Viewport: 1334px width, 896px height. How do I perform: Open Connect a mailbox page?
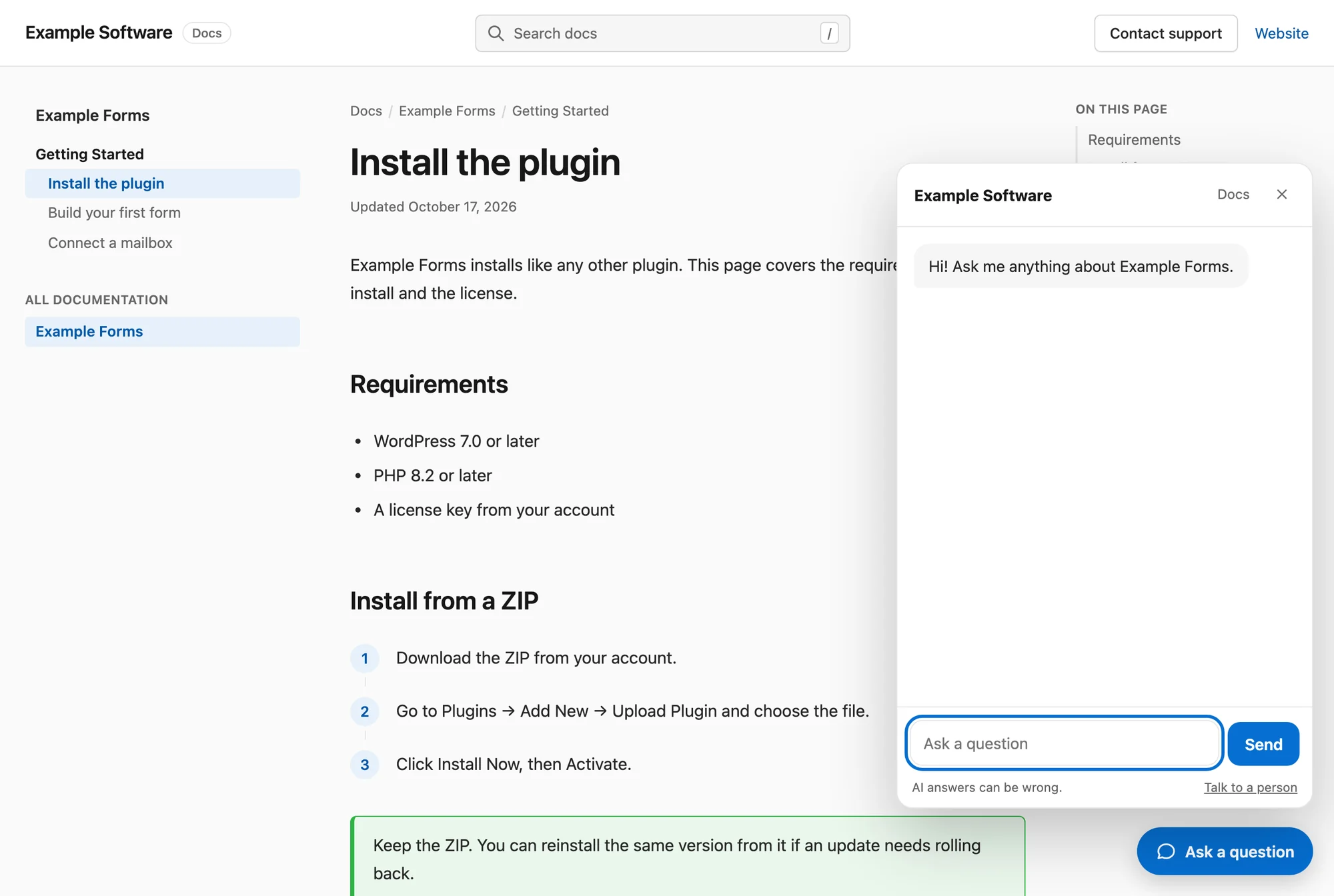tap(110, 243)
